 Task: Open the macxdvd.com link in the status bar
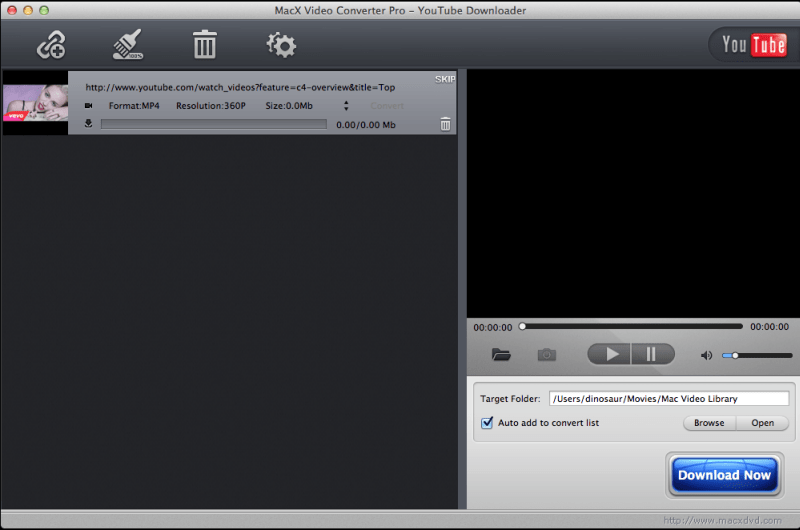[722, 520]
